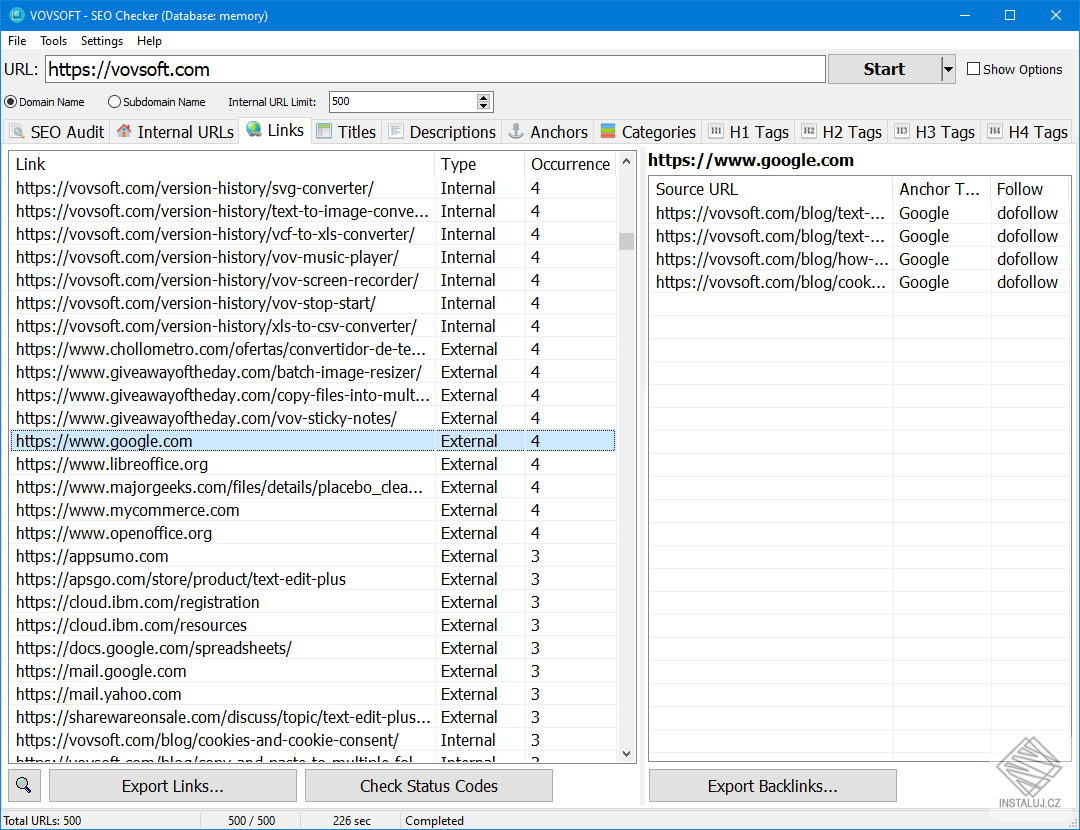Open the Start button dropdown arrow
This screenshot has height=830, width=1080.
click(x=945, y=68)
